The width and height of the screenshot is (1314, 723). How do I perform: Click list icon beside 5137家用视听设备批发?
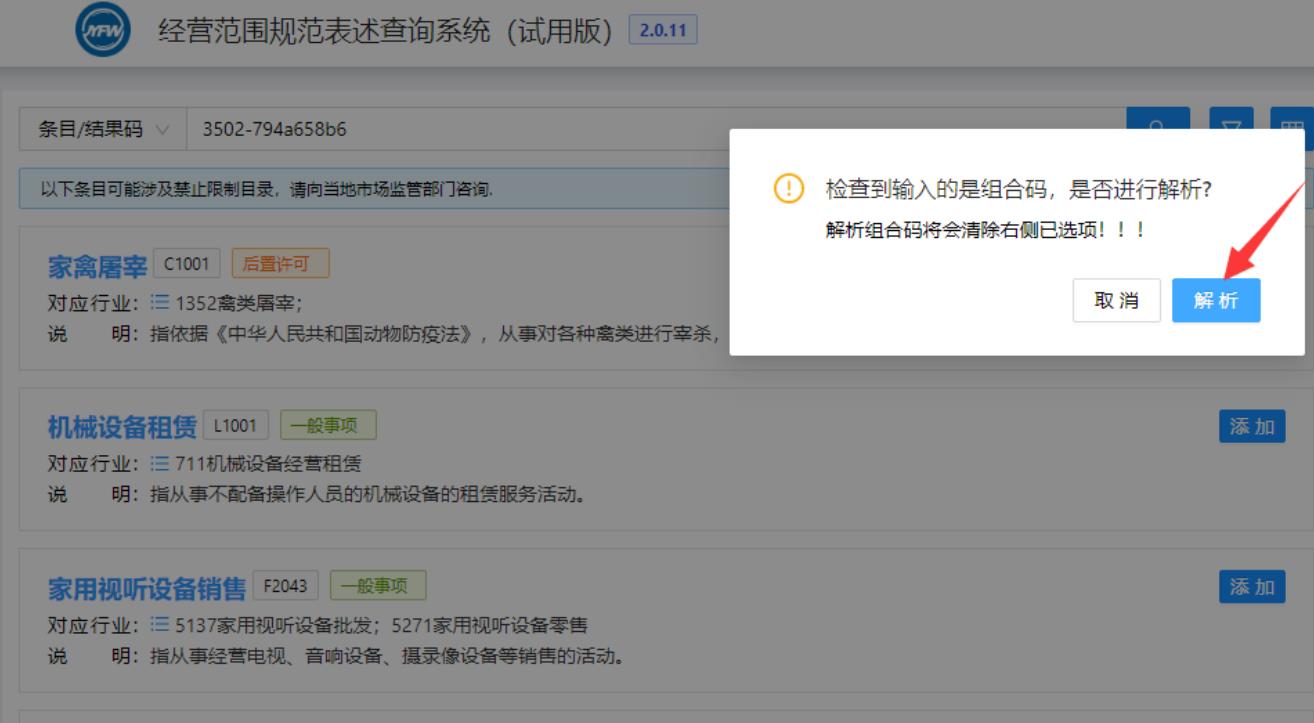coord(160,626)
